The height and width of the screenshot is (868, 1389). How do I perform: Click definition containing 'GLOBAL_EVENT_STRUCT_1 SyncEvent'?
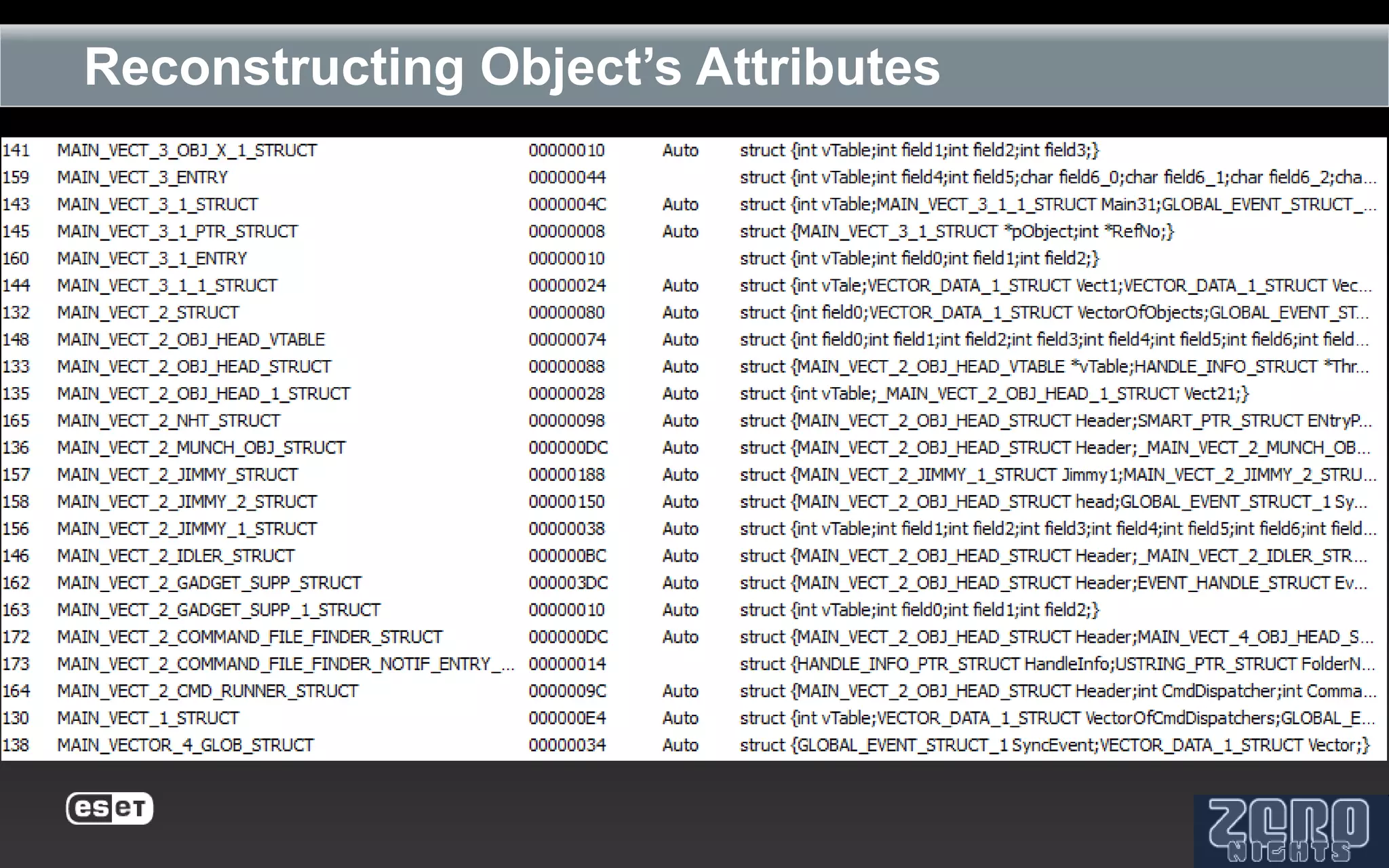click(1055, 745)
